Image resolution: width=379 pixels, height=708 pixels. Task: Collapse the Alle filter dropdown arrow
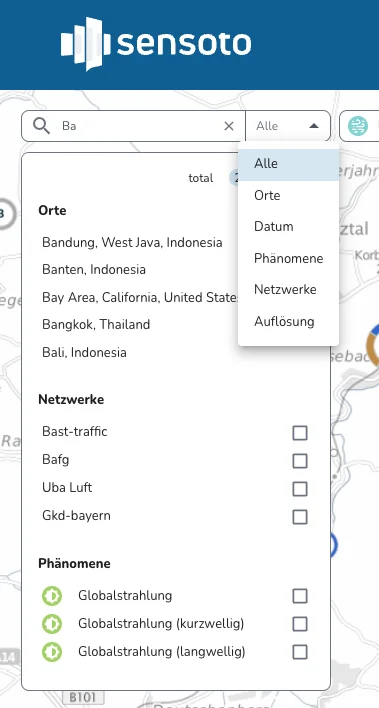coord(314,126)
